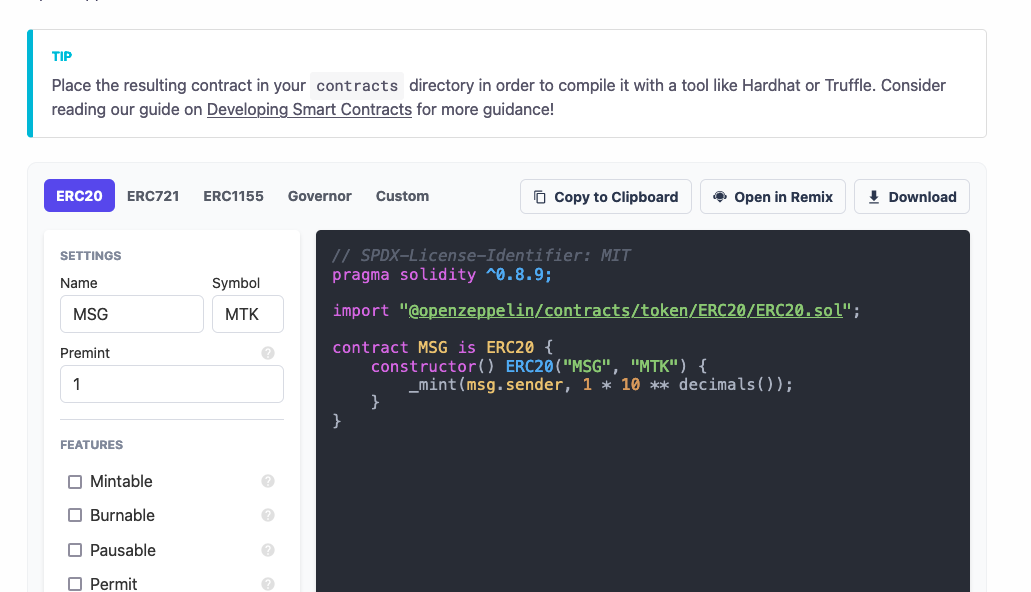Click the 'contracts' inline code text
This screenshot has width=1031, height=592.
(x=357, y=86)
